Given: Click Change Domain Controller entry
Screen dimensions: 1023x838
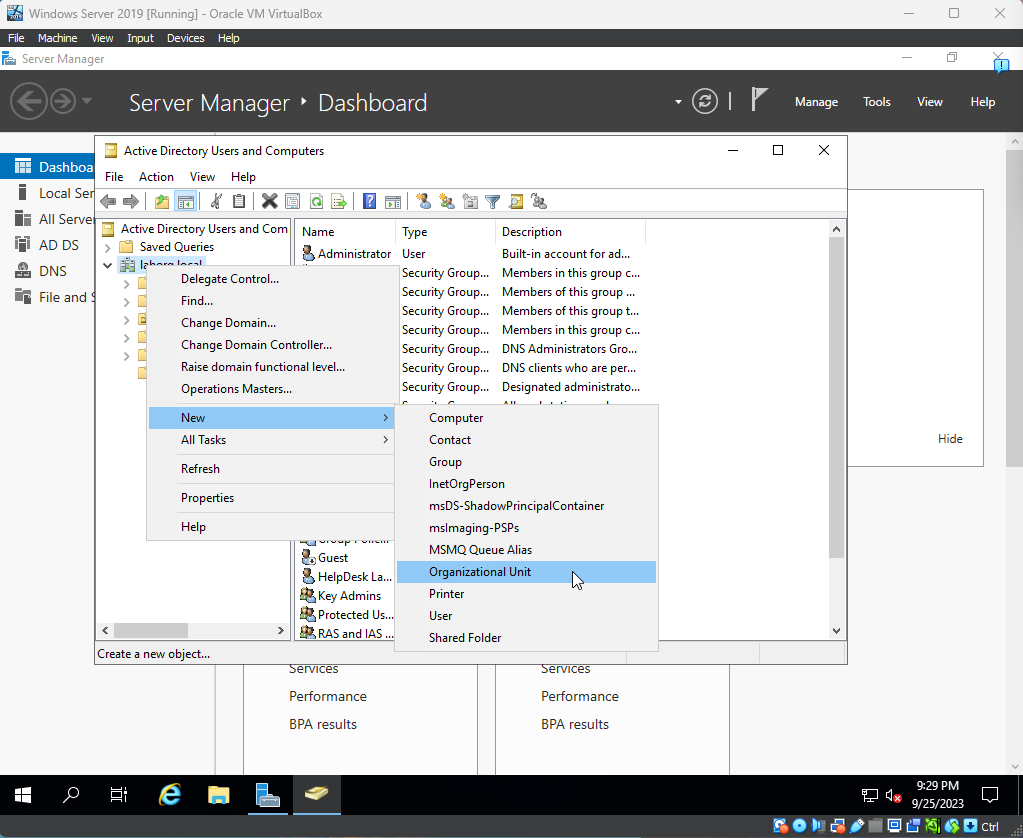Looking at the screenshot, I should pyautogui.click(x=271, y=345).
